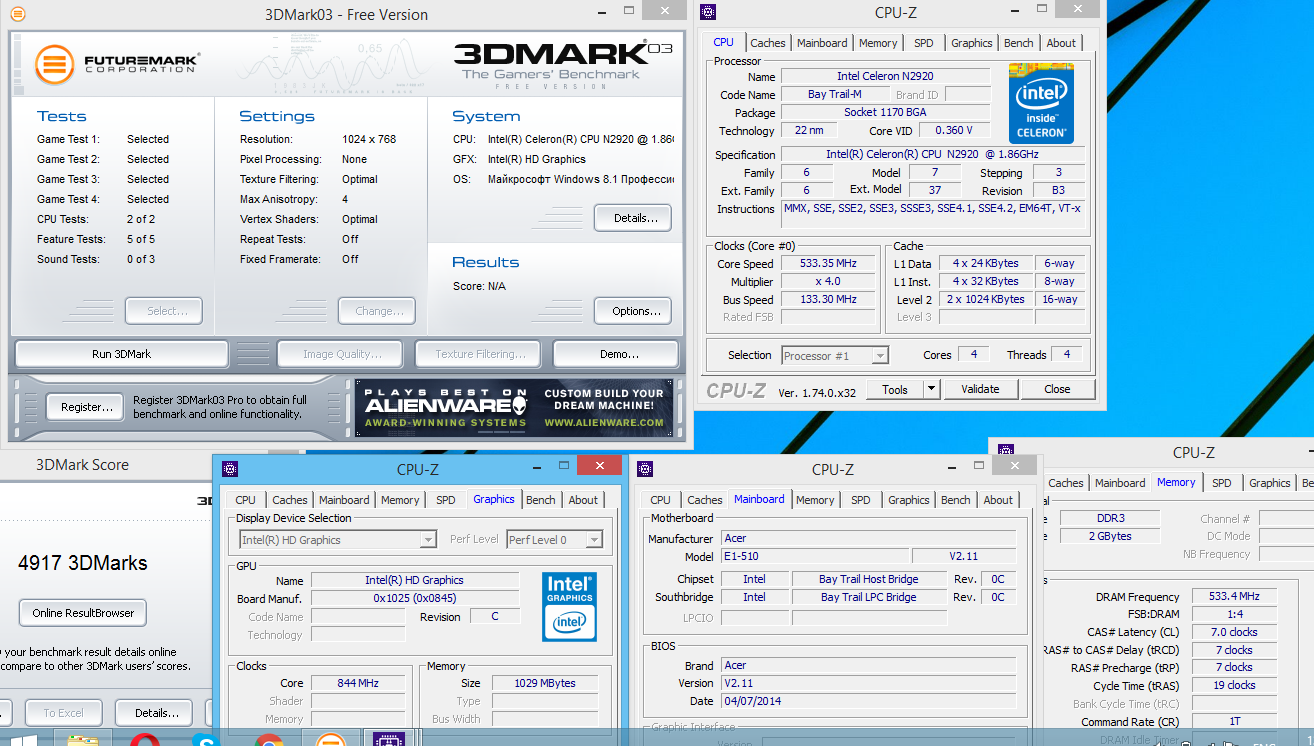
Task: Click the Bus Speed 133.30 MHz value
Action: [829, 299]
